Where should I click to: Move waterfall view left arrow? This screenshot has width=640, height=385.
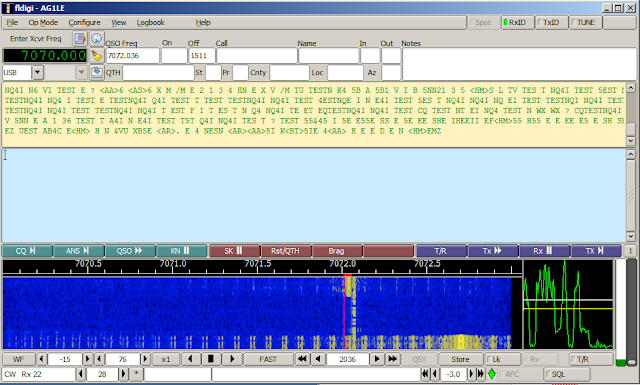[x=190, y=359]
